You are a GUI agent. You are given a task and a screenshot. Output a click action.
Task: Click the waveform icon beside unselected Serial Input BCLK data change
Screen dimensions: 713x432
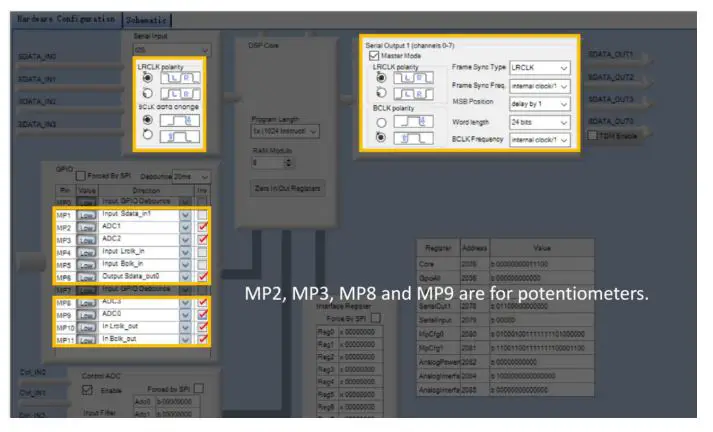[x=180, y=136]
